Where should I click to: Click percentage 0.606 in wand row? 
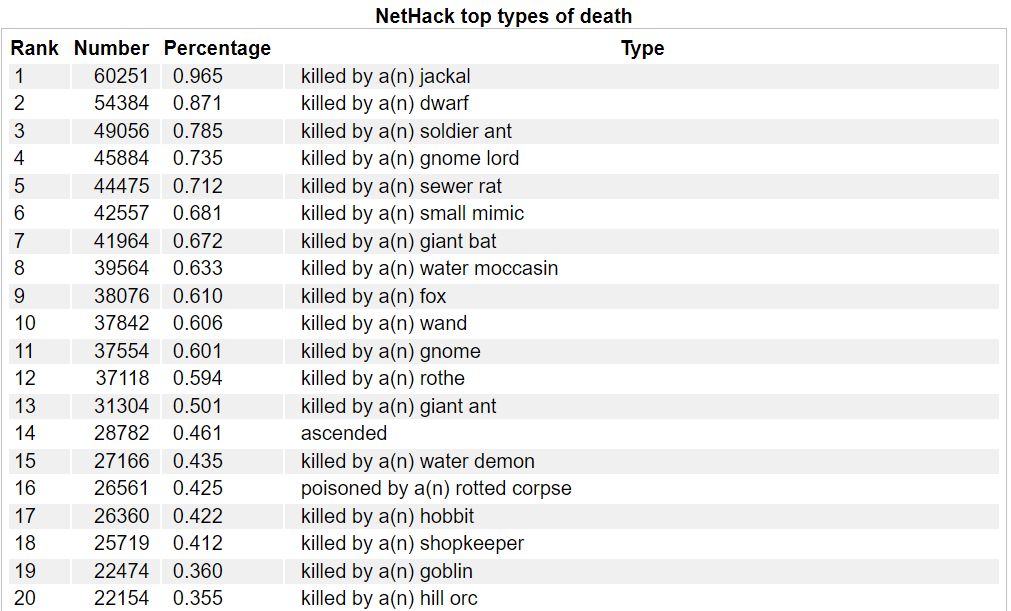tap(197, 323)
